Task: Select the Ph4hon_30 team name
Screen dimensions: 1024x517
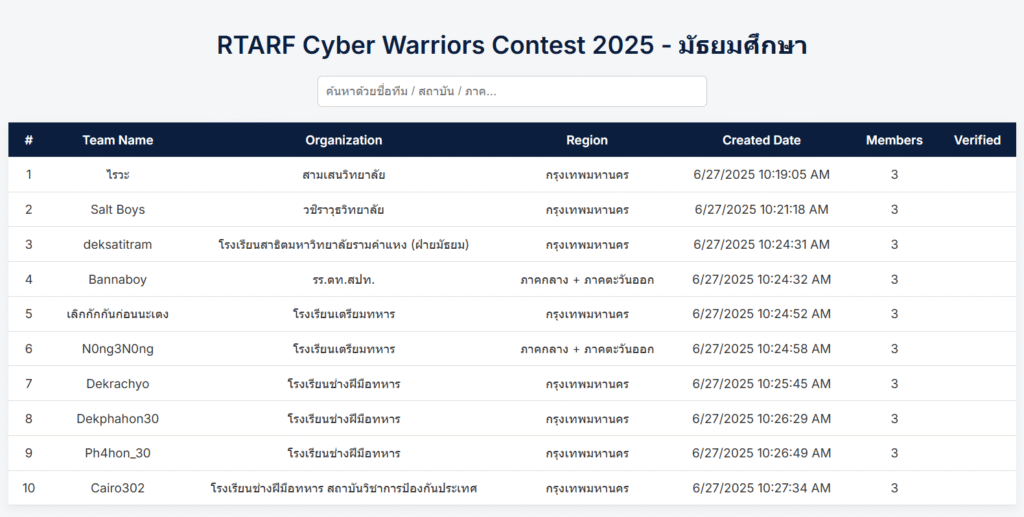Action: [x=118, y=453]
